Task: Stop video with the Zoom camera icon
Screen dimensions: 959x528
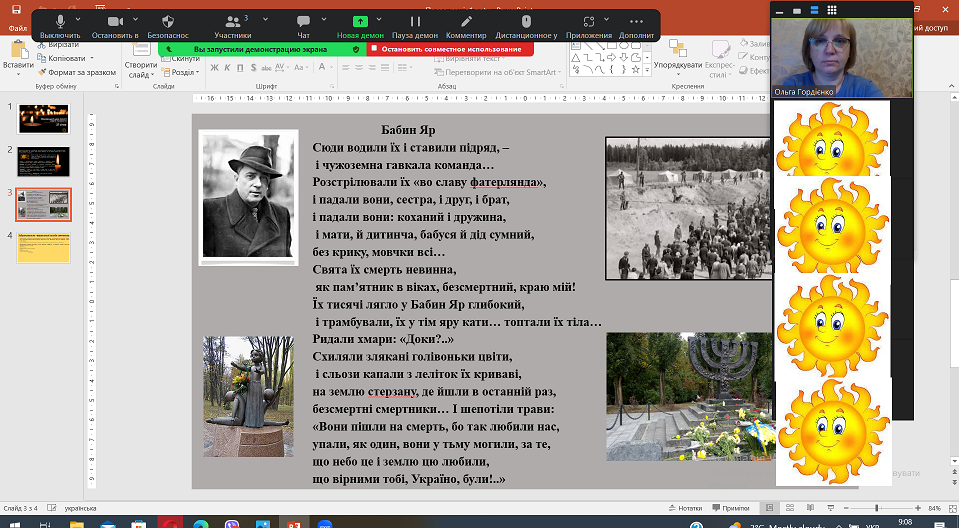Action: (x=115, y=26)
